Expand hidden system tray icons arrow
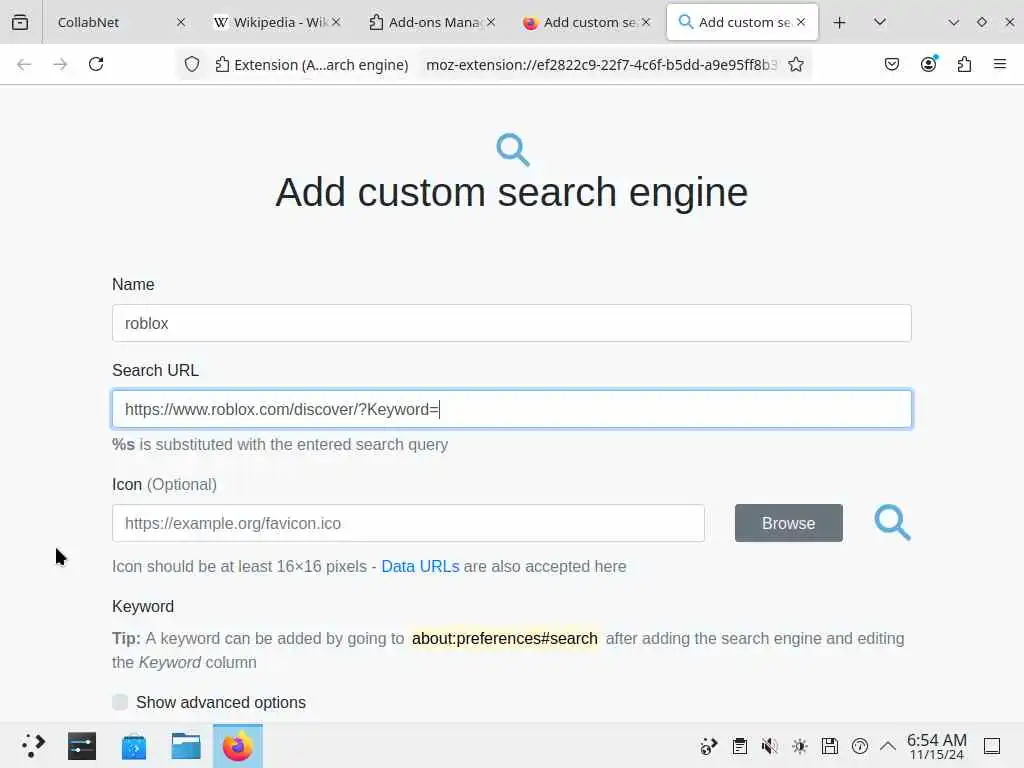The height and width of the screenshot is (768, 1024). coord(888,746)
